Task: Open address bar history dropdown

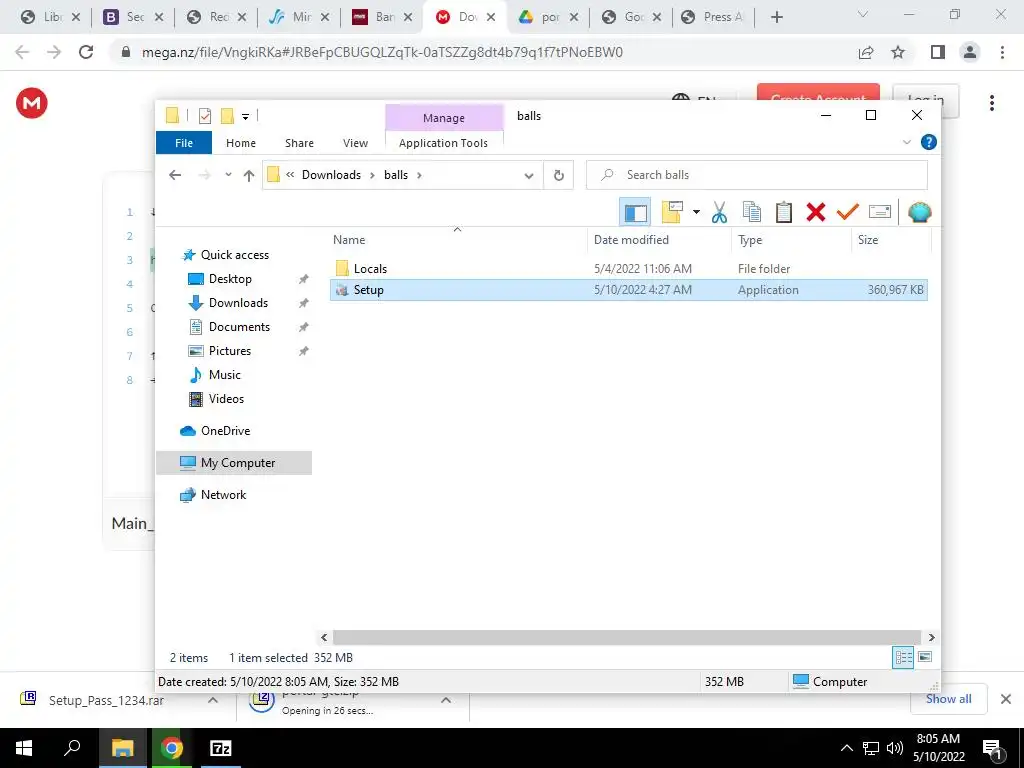Action: coord(528,176)
